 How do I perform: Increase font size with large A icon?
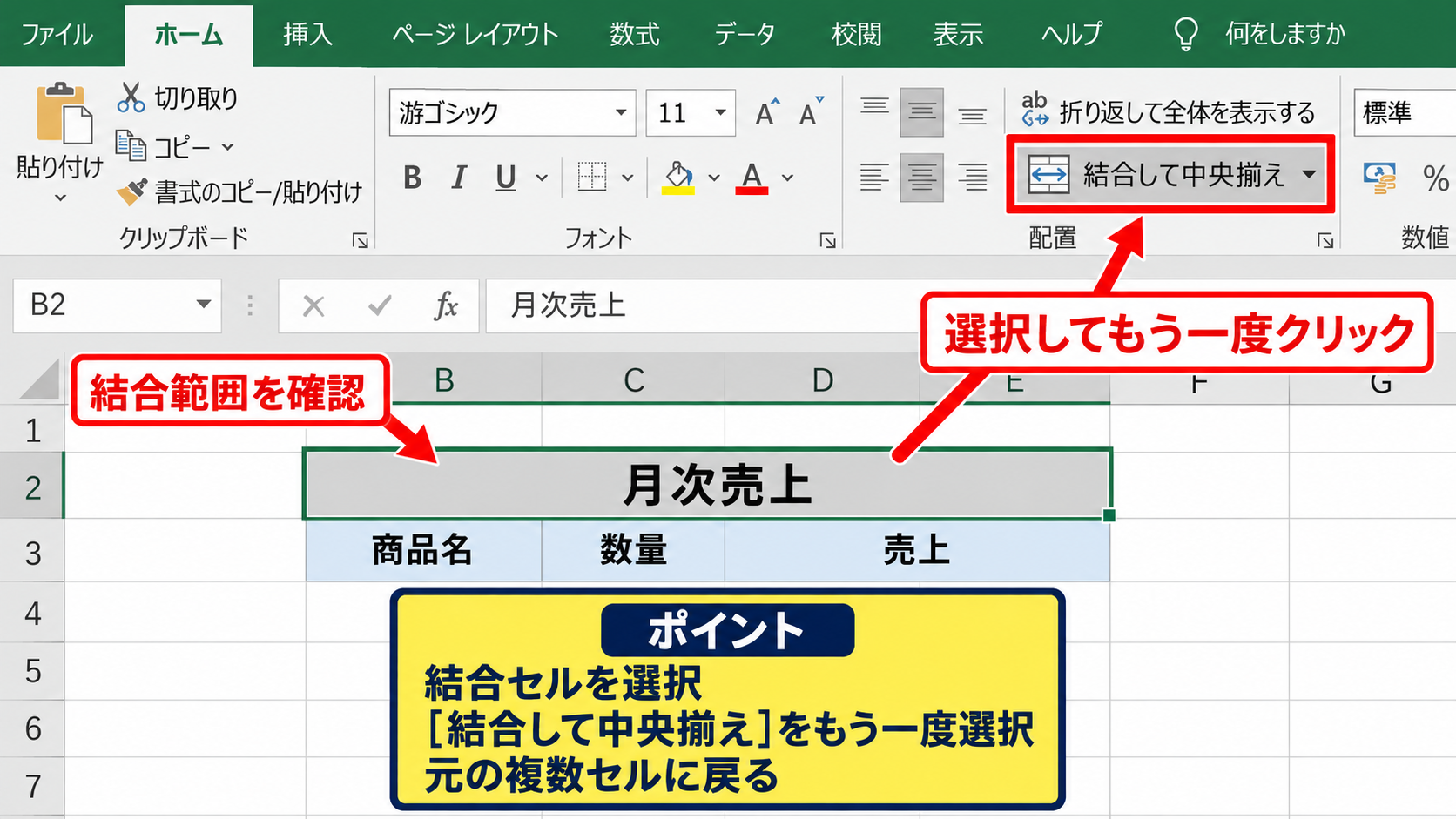click(767, 112)
